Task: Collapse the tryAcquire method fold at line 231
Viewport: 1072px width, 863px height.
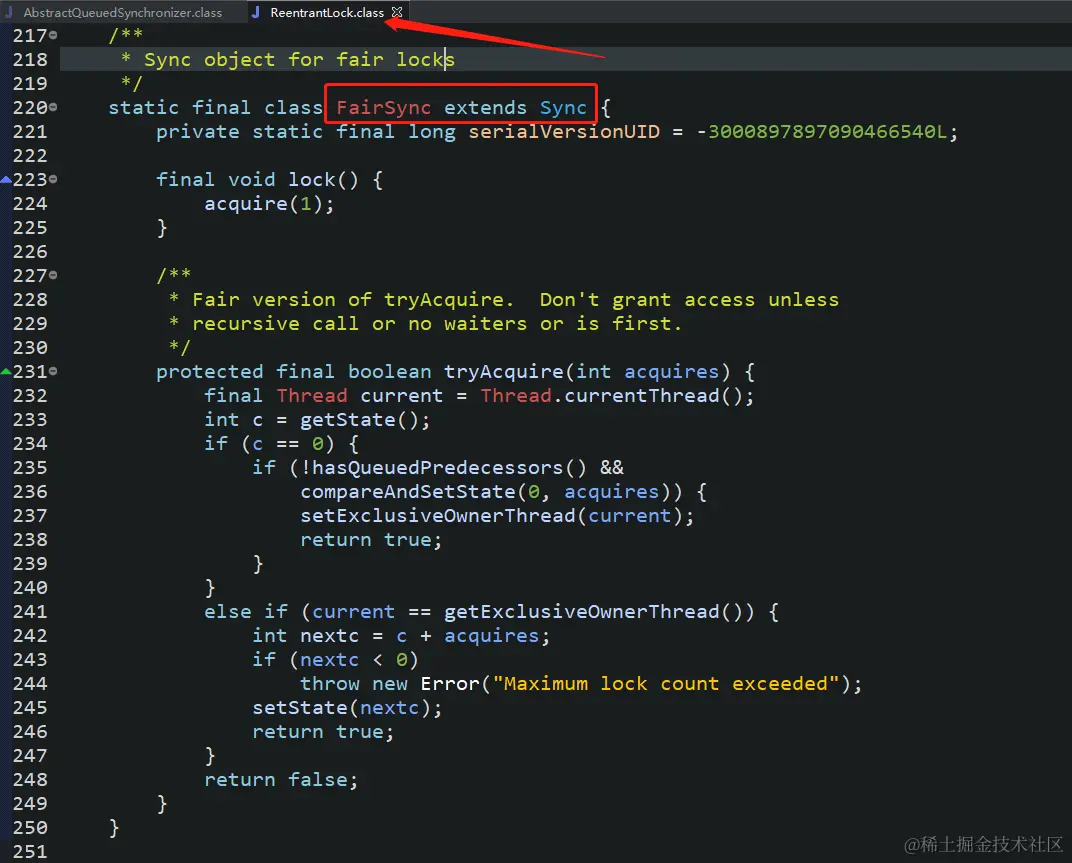Action: click(53, 371)
